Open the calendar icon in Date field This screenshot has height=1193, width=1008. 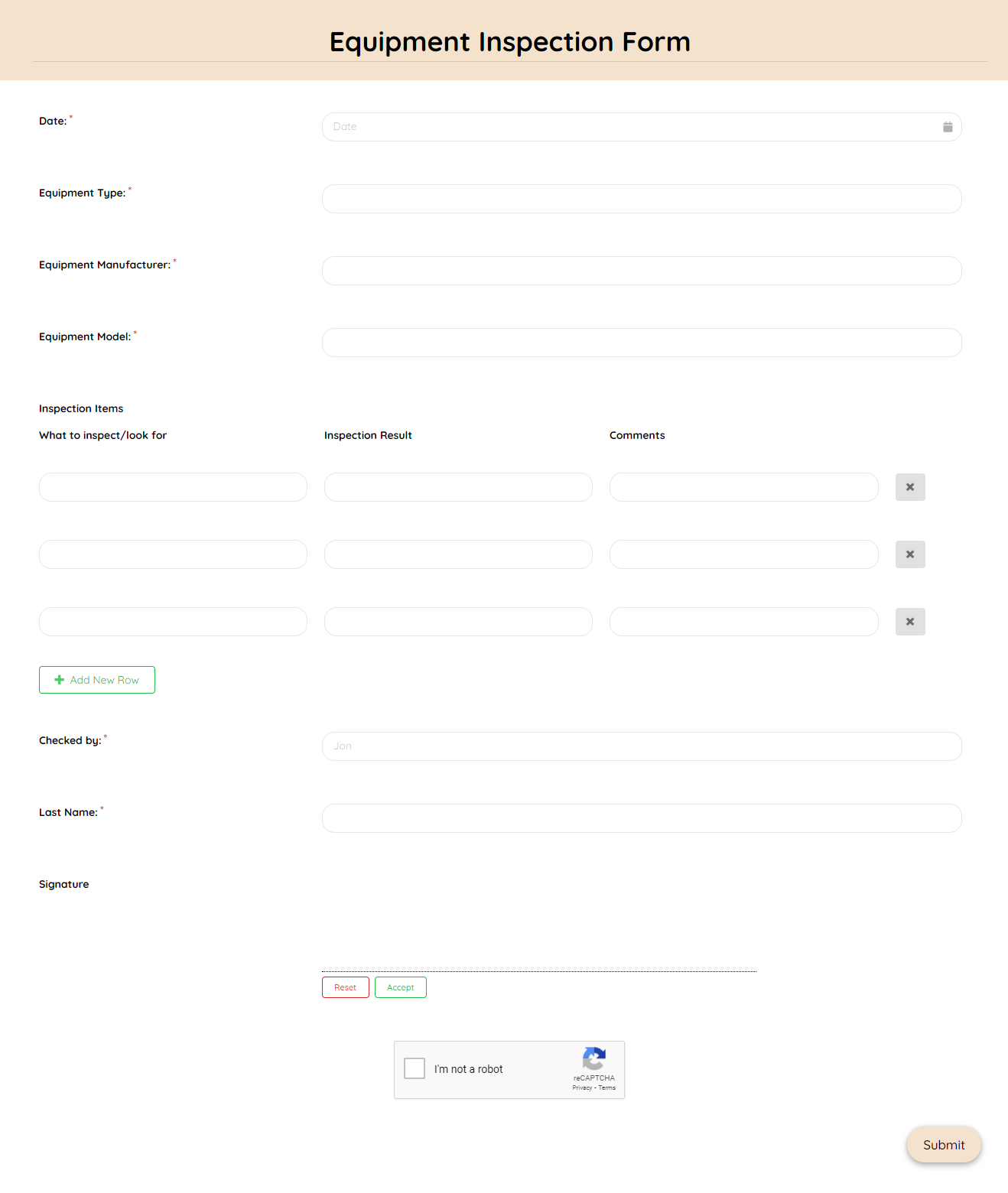click(948, 127)
